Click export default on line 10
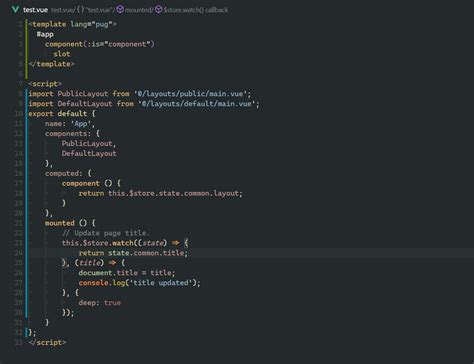 58,114
